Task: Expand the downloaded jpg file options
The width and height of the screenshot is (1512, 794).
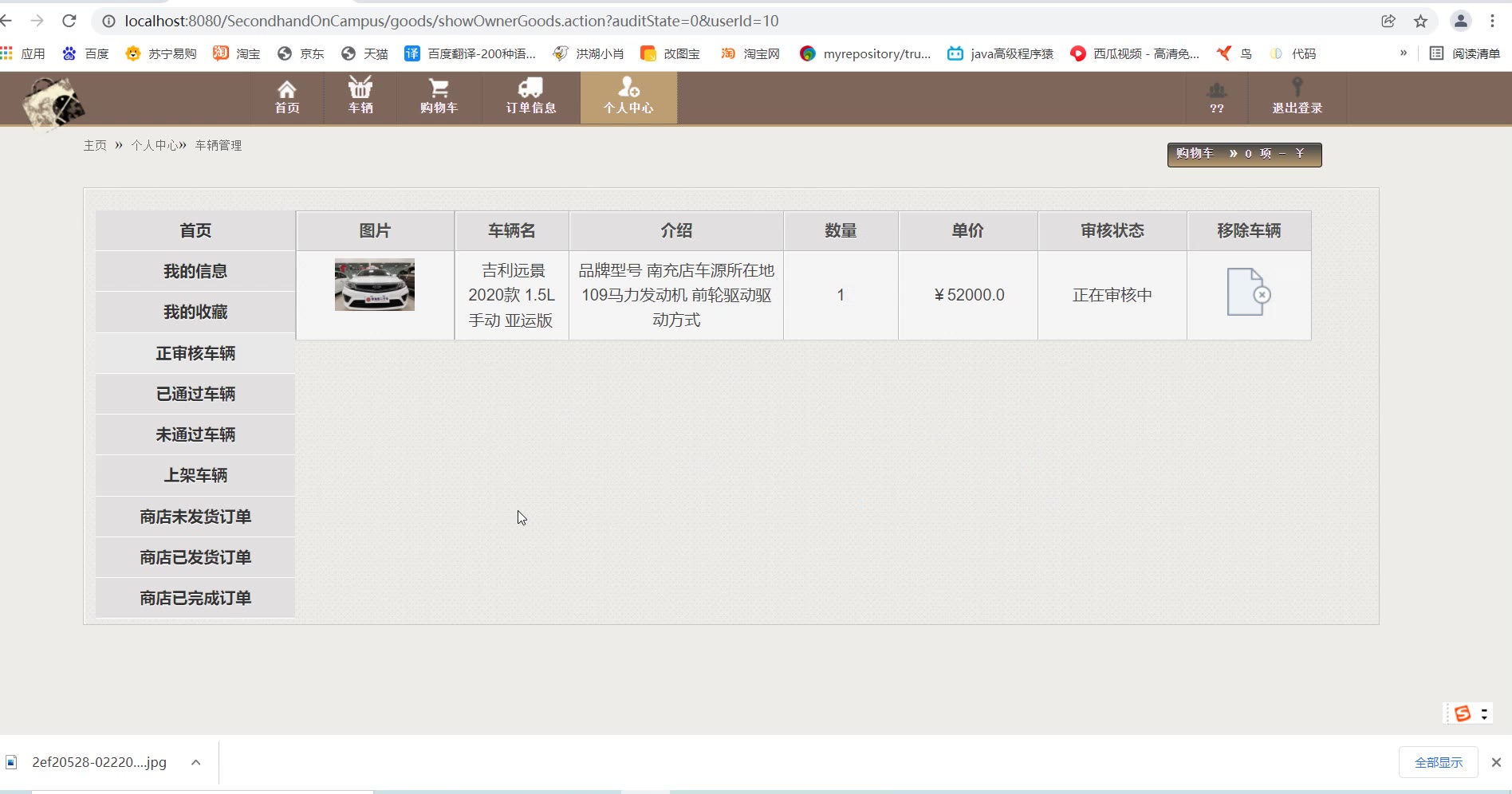Action: click(195, 763)
